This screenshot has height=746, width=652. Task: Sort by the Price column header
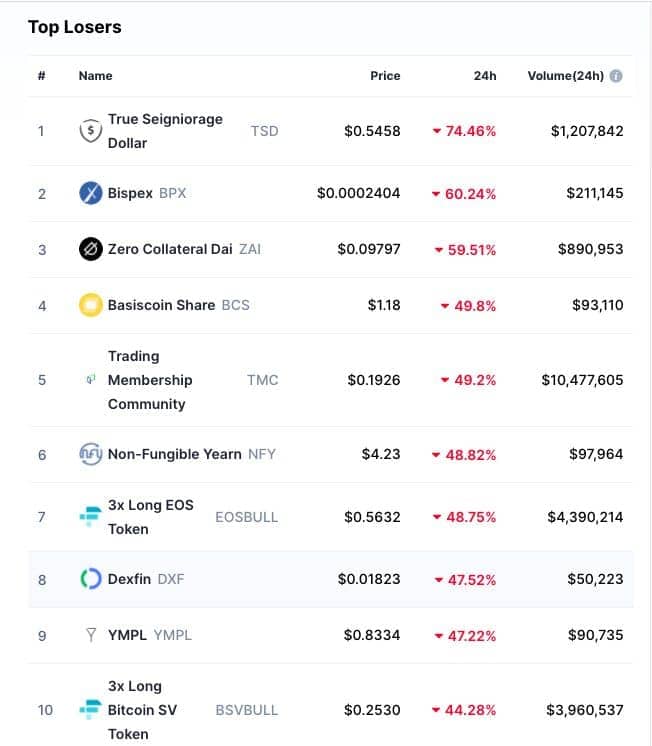pos(385,76)
